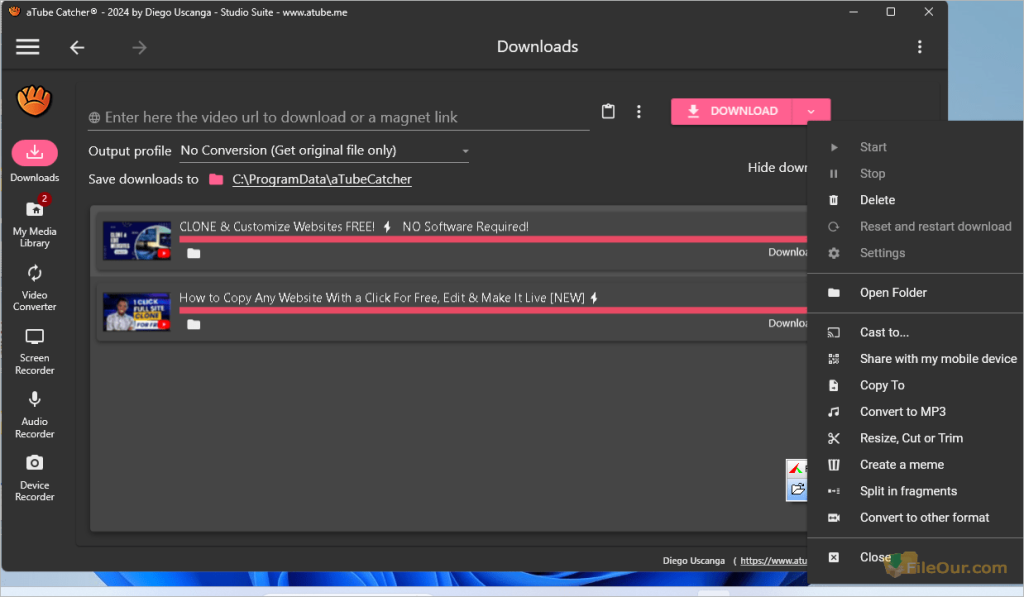
Task: Launch the Screen Recorder
Action: 34,349
